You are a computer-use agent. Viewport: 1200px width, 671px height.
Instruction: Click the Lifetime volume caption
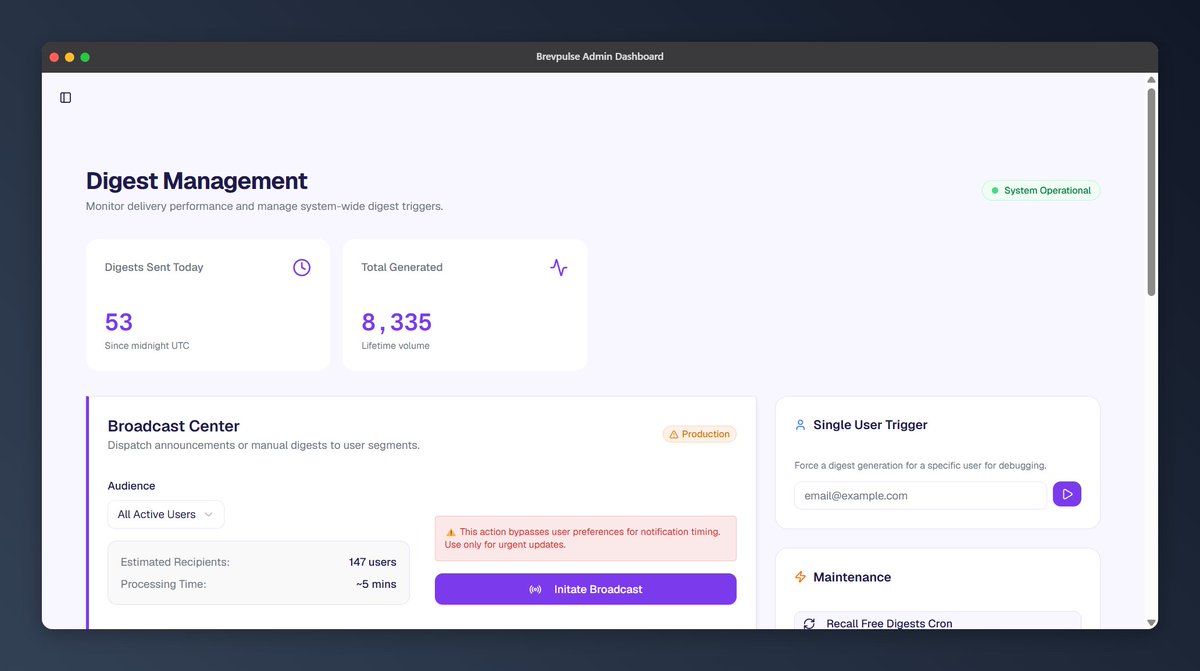click(396, 346)
